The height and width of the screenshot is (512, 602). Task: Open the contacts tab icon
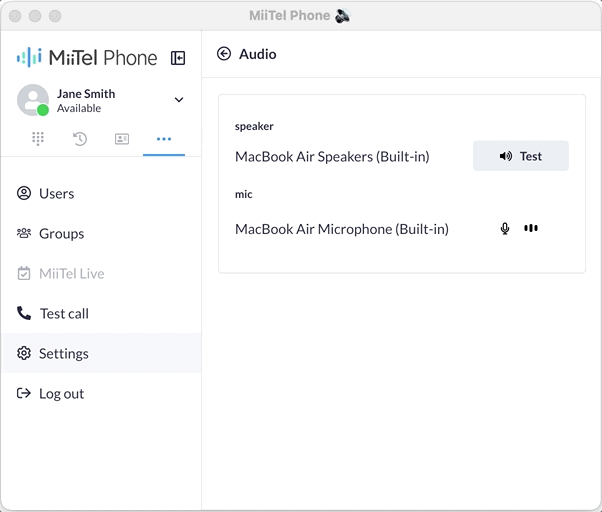(x=122, y=139)
